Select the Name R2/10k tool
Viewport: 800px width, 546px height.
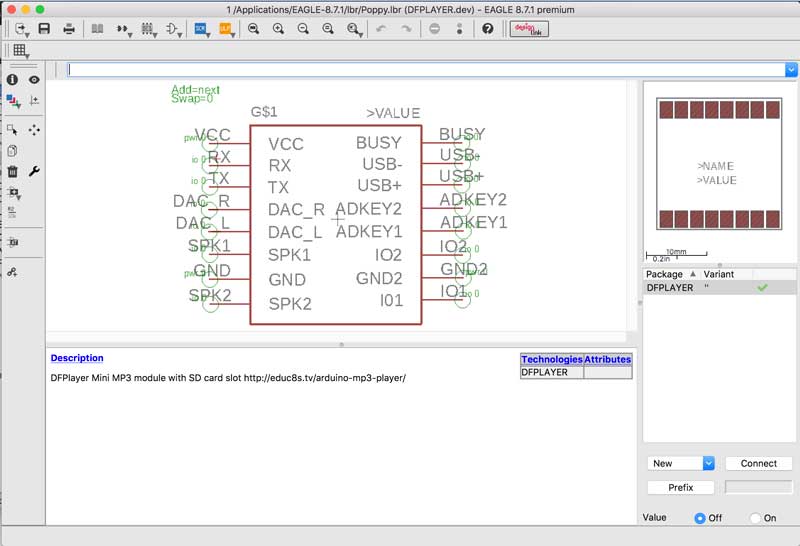pyautogui.click(x=12, y=212)
